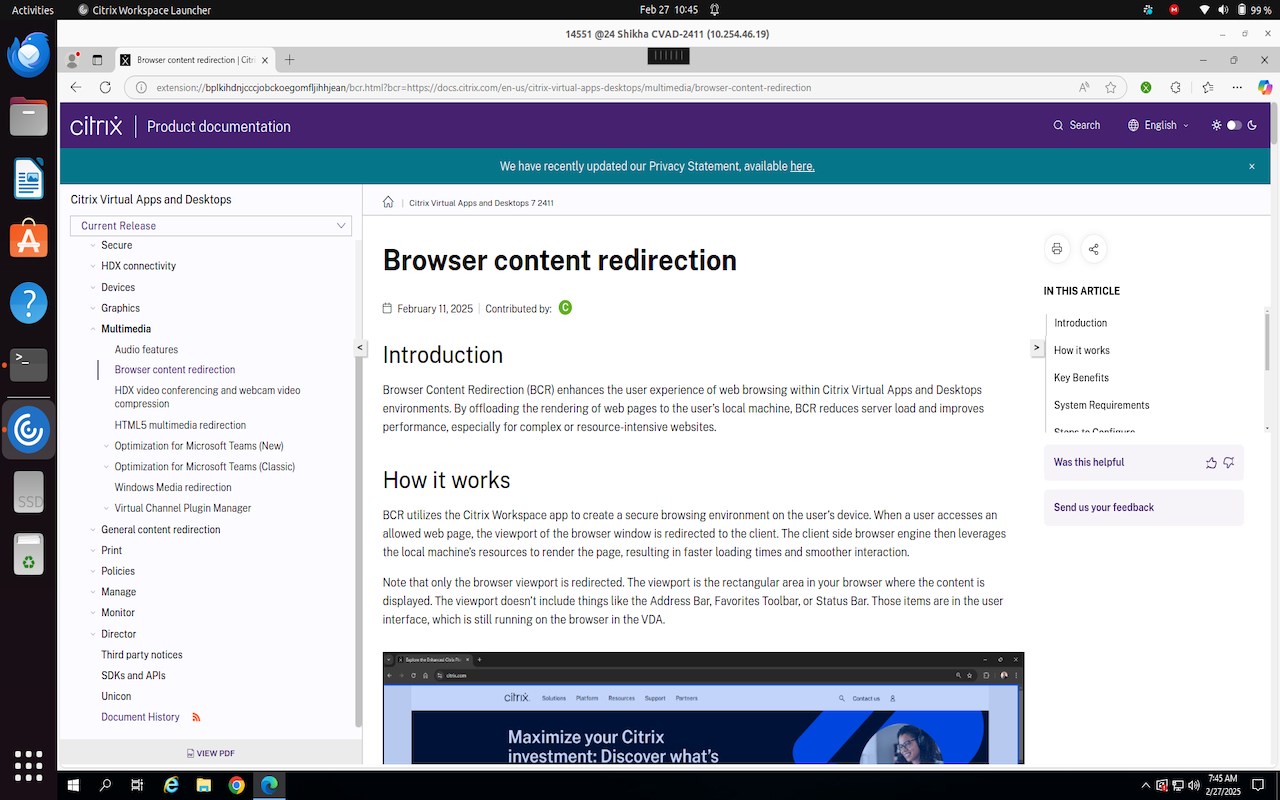This screenshot has height=800, width=1280.
Task: Collapse the right article panel with > arrow
Action: (x=1036, y=347)
